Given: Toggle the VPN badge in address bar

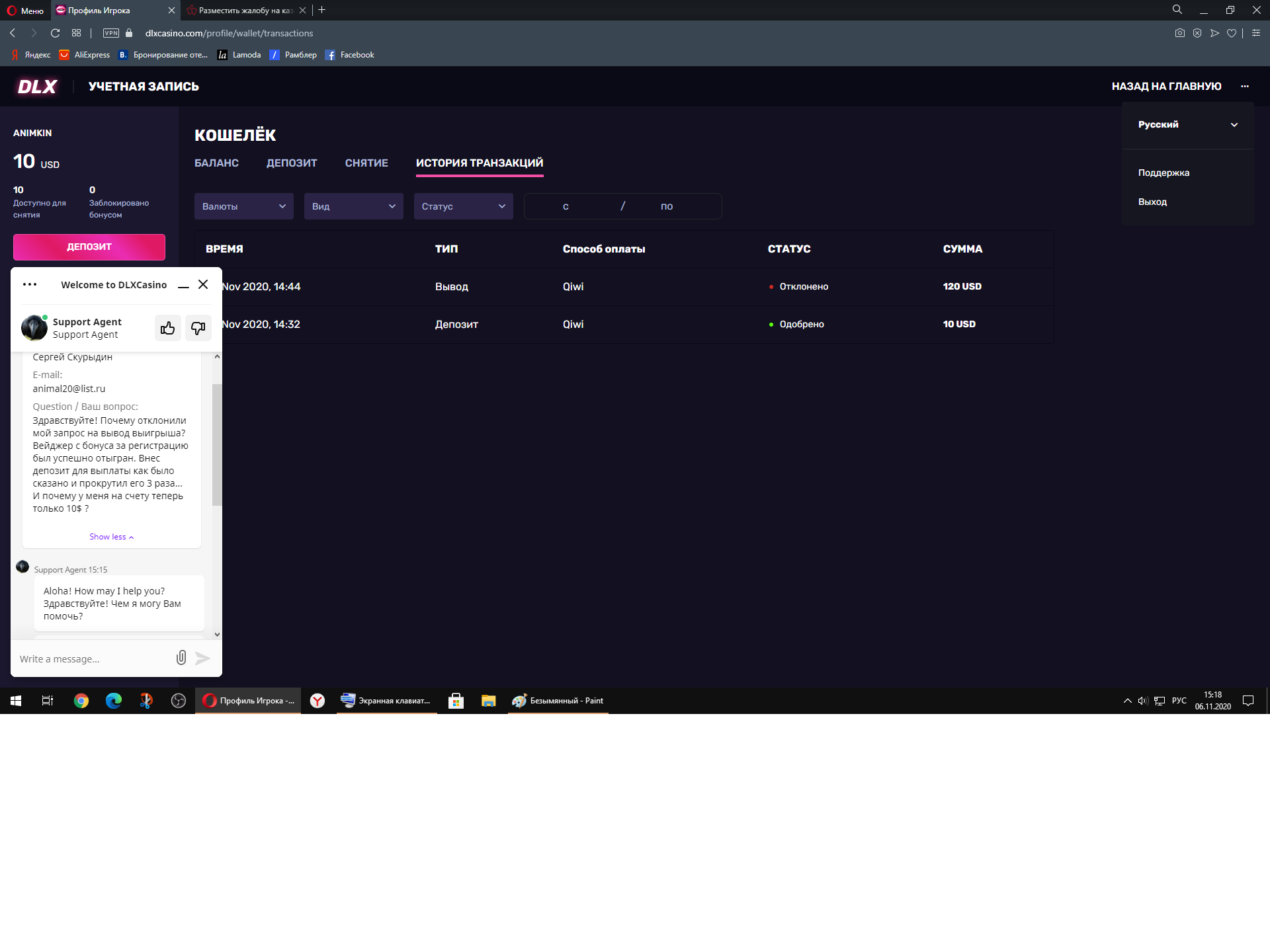Looking at the screenshot, I should (x=111, y=33).
